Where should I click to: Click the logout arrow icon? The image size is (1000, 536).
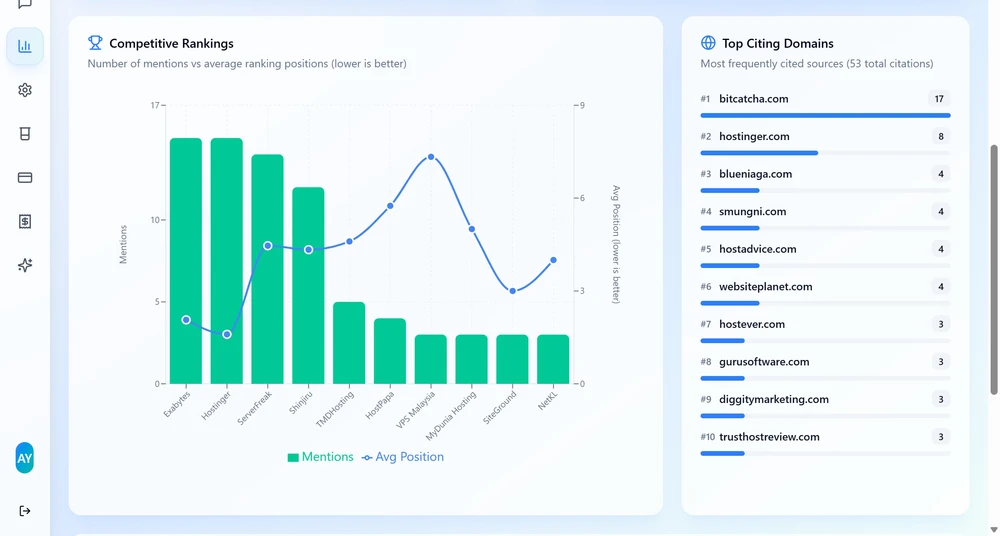[25, 510]
